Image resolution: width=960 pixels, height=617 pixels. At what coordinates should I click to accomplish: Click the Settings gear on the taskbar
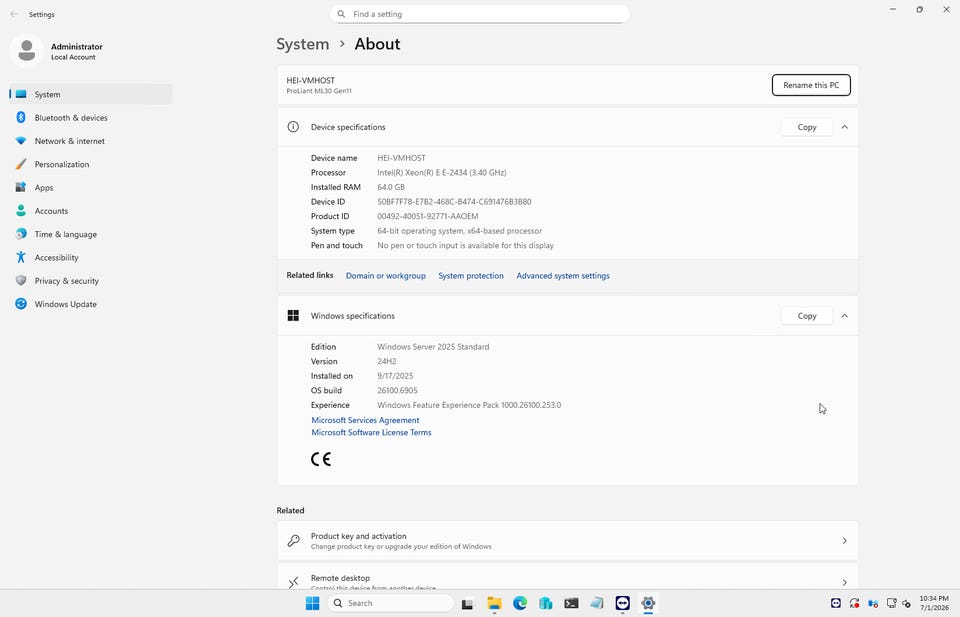pyautogui.click(x=648, y=604)
